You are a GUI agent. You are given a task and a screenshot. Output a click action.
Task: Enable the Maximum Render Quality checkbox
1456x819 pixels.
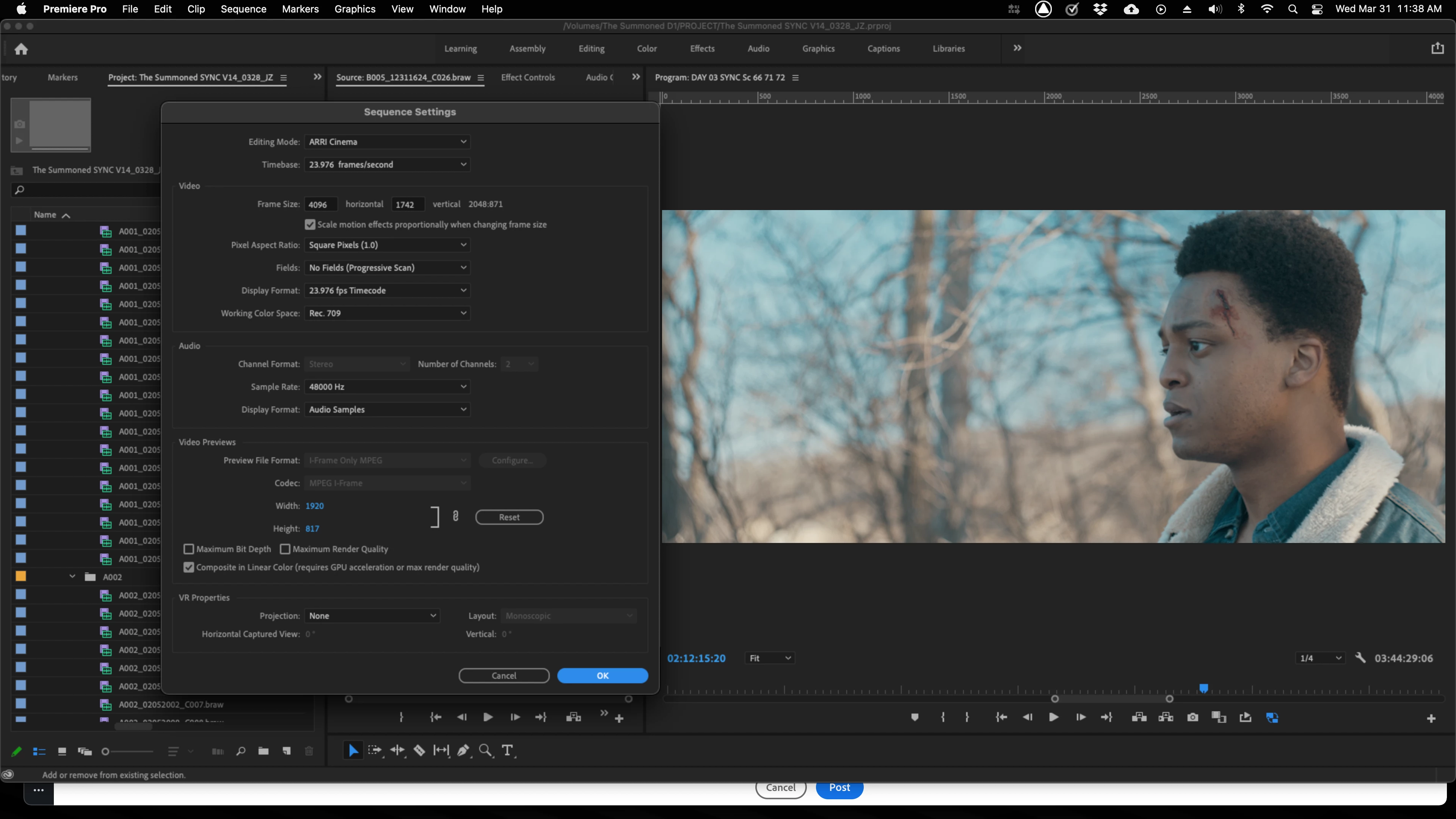point(286,549)
